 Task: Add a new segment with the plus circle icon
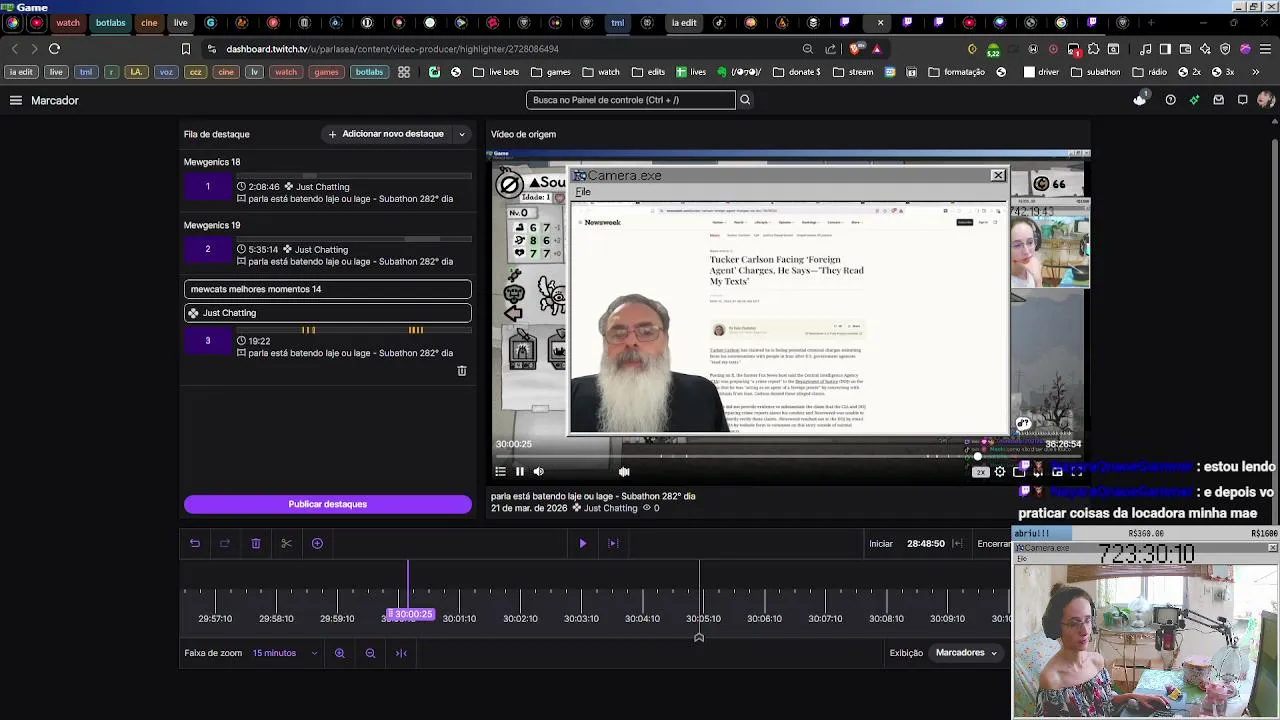point(317,544)
